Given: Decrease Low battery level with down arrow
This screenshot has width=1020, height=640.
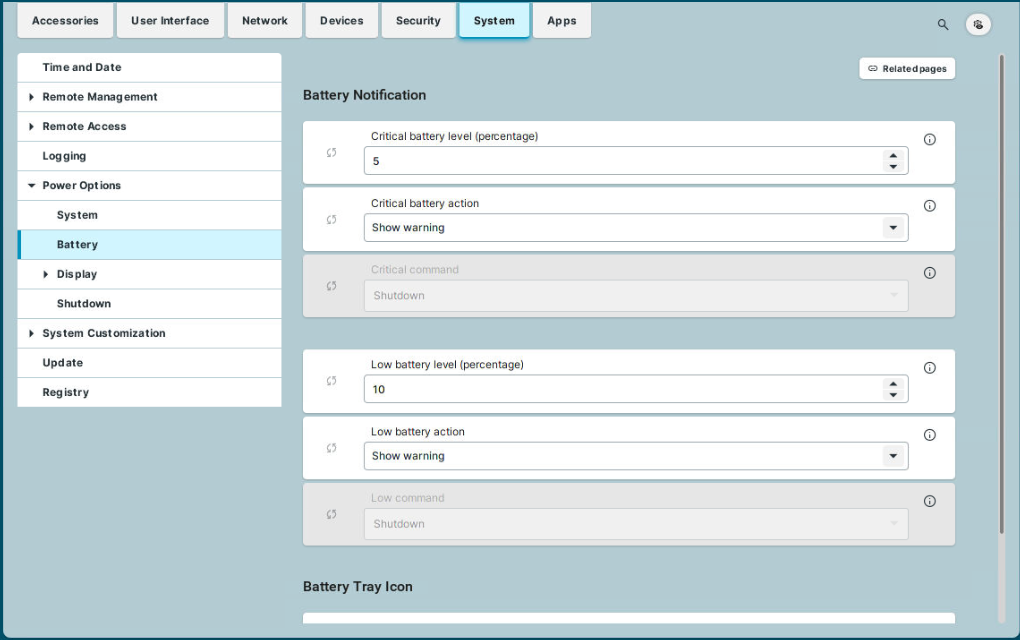Looking at the screenshot, I should [893, 395].
